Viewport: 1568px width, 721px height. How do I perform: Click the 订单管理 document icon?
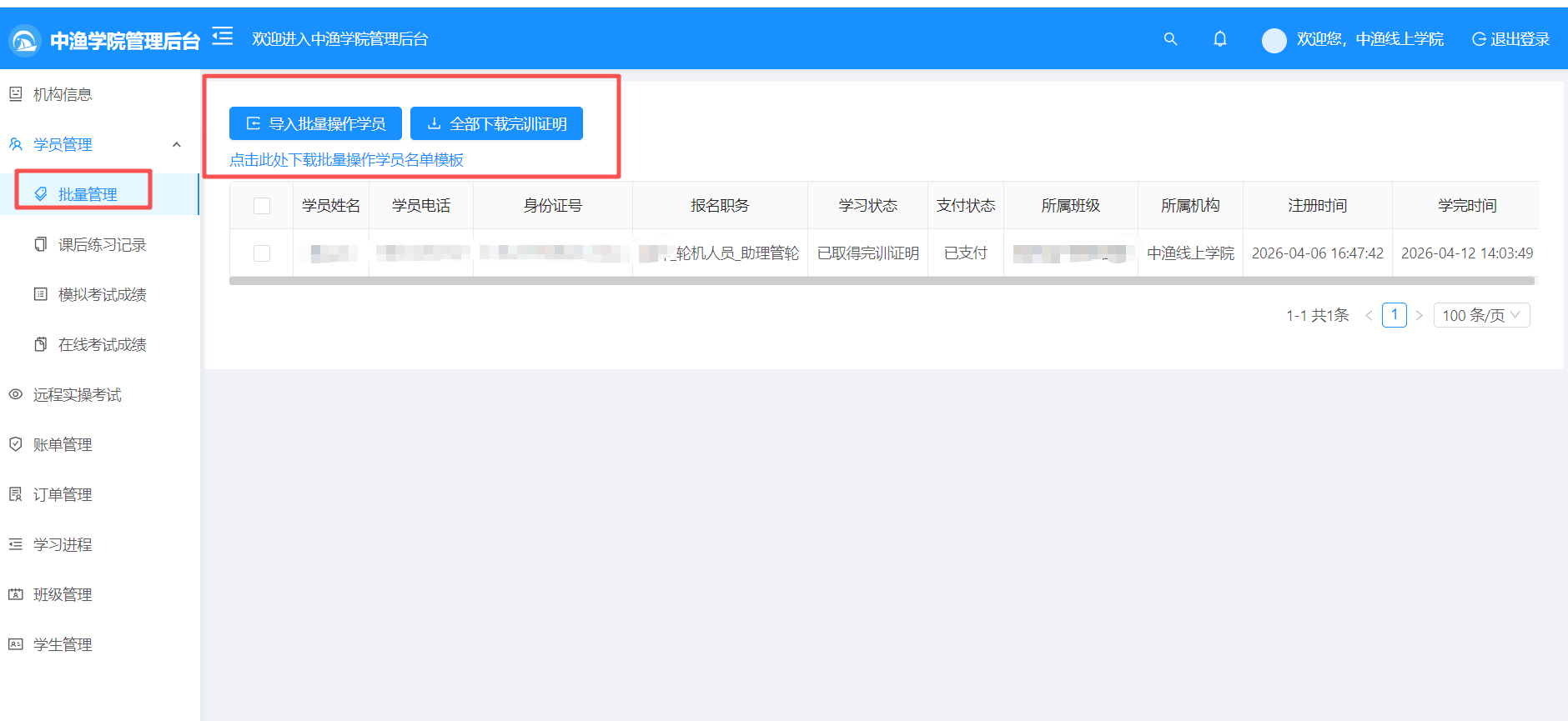pos(15,494)
